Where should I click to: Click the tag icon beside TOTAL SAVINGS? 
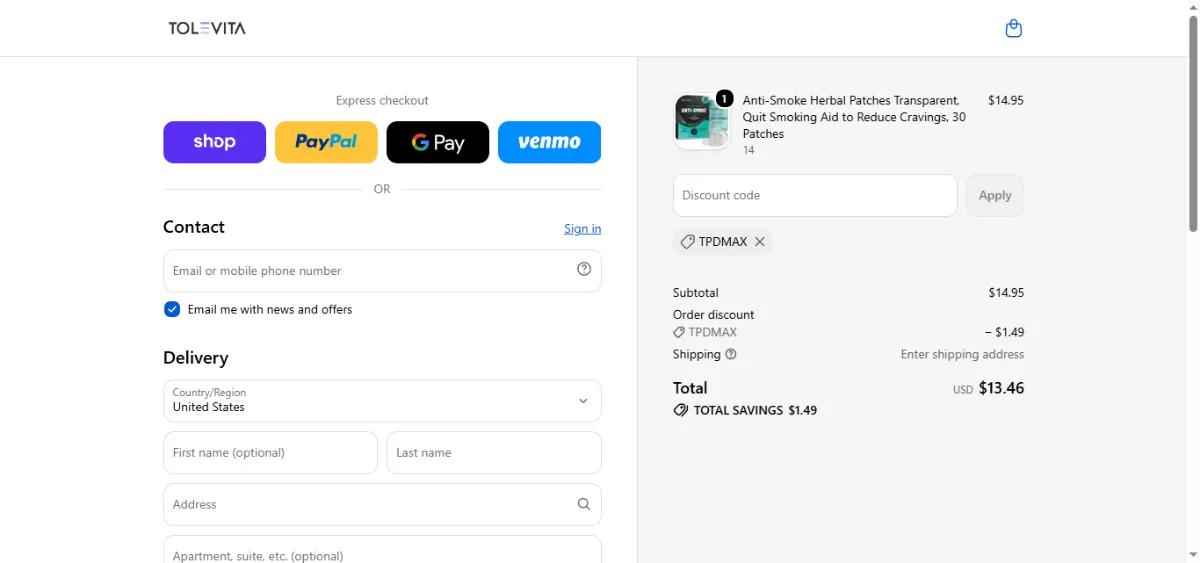click(x=681, y=410)
